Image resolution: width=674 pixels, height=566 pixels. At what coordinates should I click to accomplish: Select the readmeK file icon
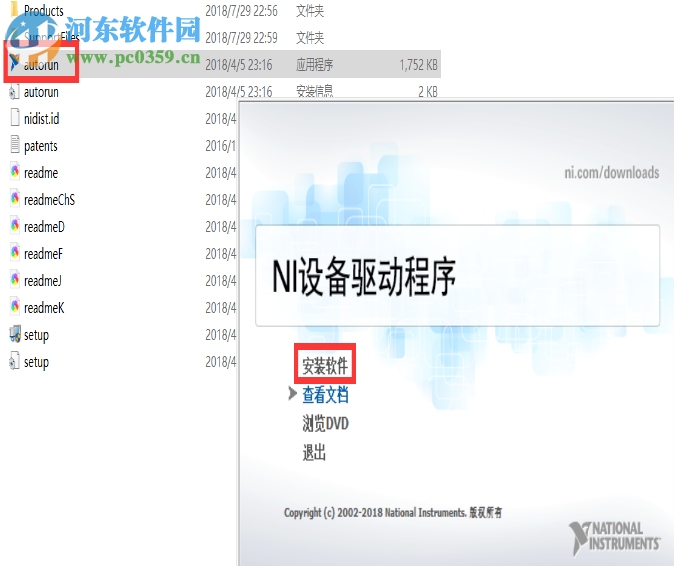pos(15,307)
